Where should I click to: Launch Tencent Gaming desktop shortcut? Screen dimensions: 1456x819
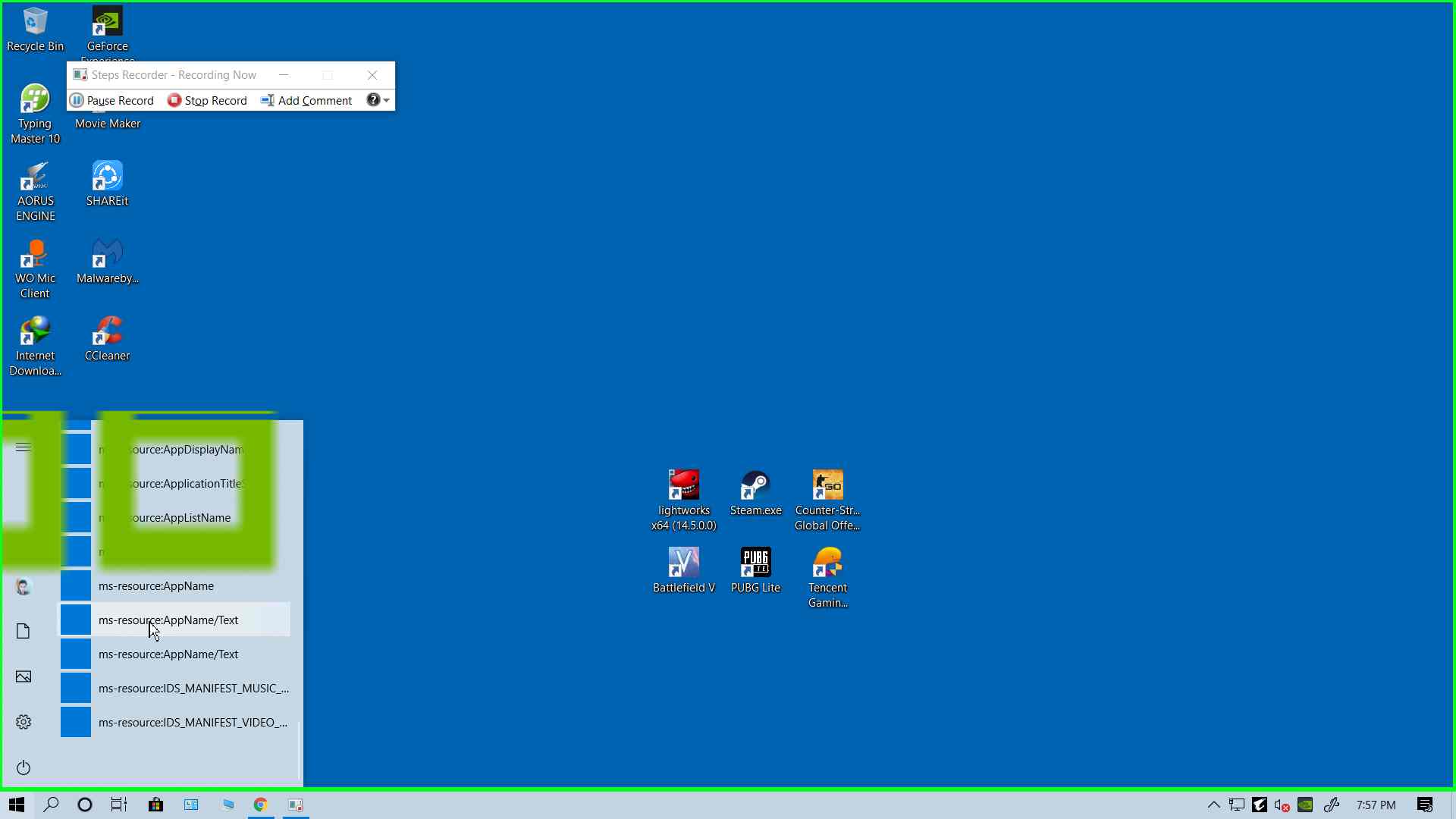[827, 578]
